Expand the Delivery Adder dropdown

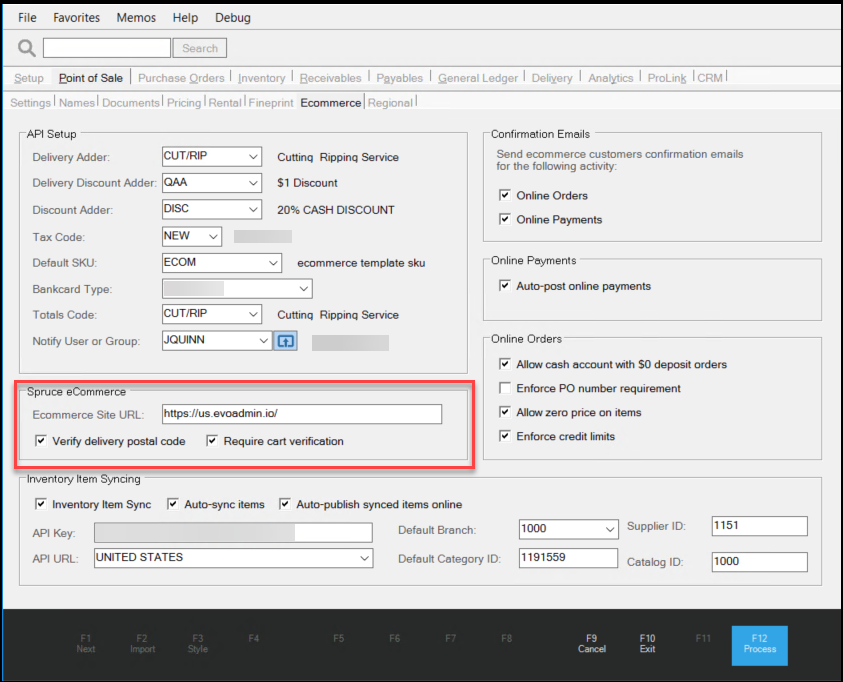[253, 157]
